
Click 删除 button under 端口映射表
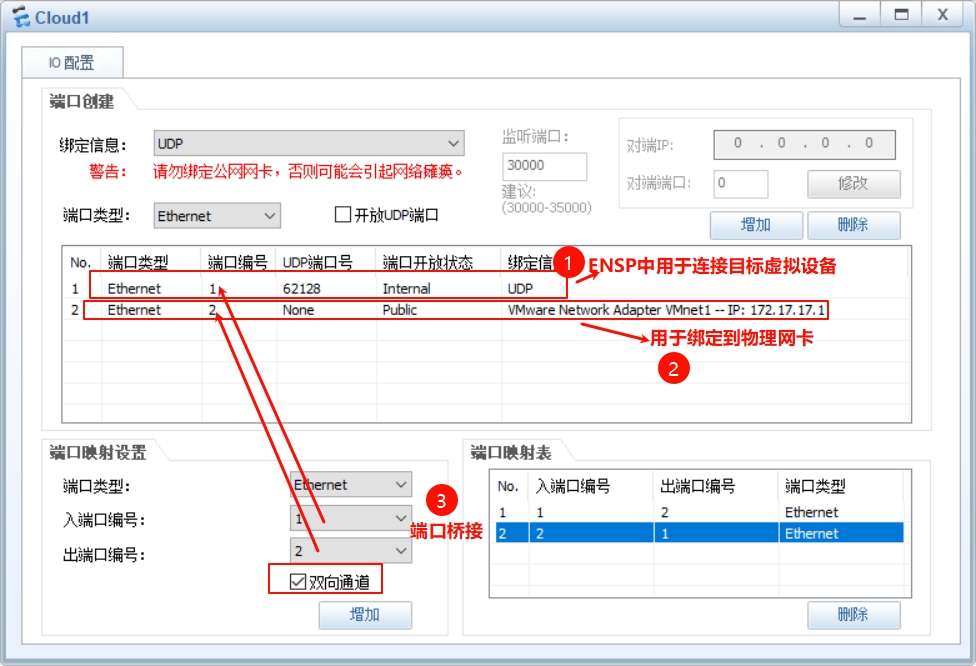point(853,615)
